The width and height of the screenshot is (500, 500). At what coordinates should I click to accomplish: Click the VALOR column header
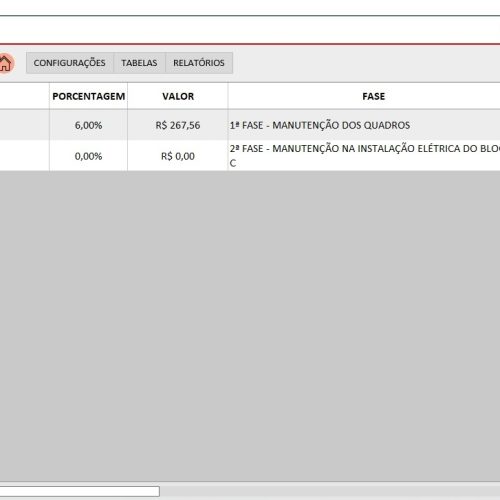coord(178,96)
